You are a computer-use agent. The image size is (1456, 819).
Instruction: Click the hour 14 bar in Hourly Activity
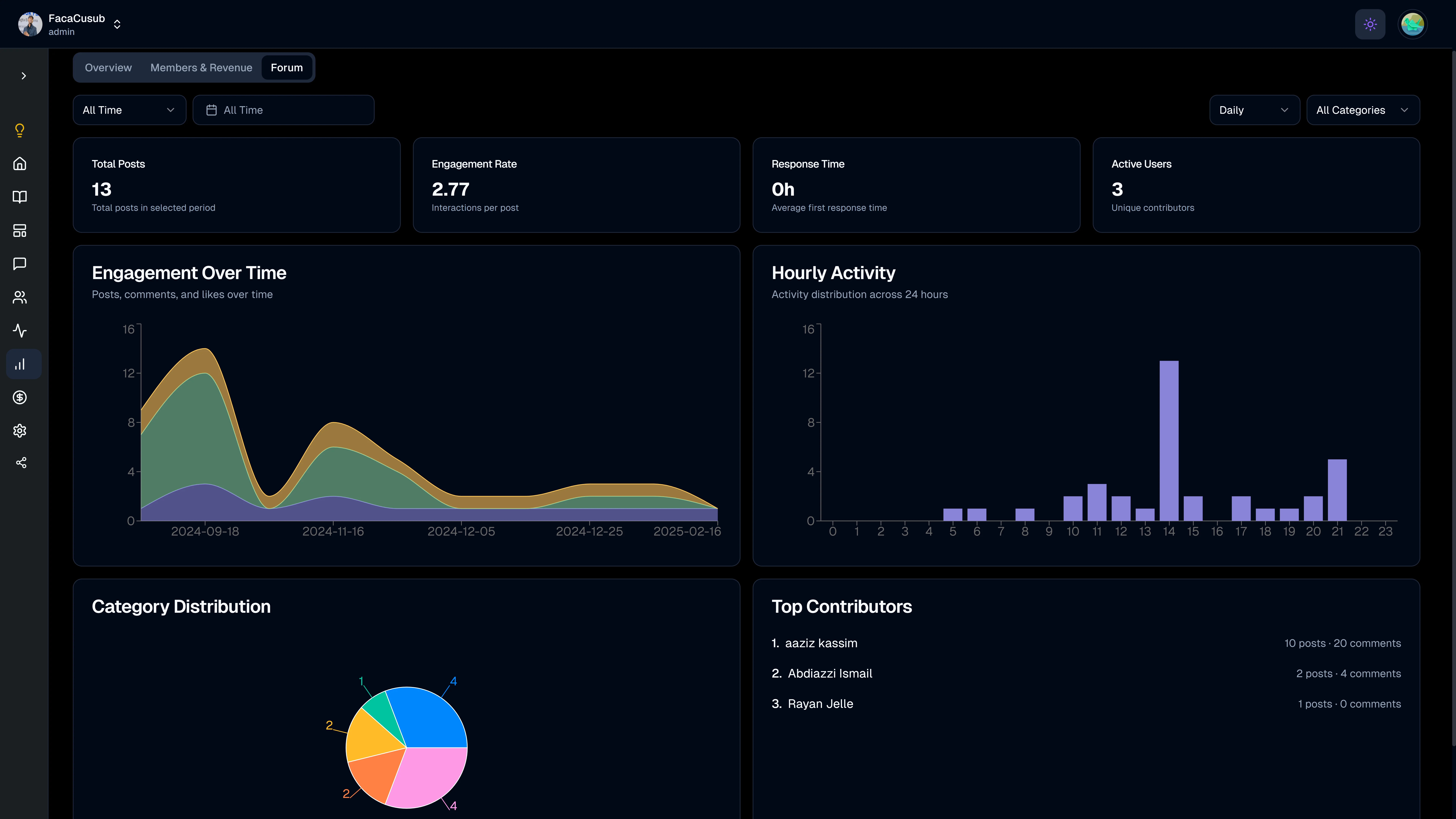coord(1169,441)
